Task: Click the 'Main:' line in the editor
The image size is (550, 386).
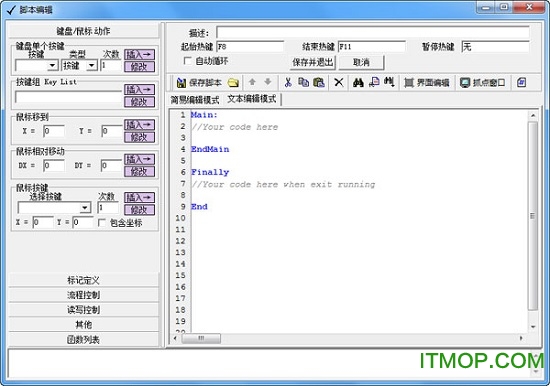Action: (x=204, y=115)
